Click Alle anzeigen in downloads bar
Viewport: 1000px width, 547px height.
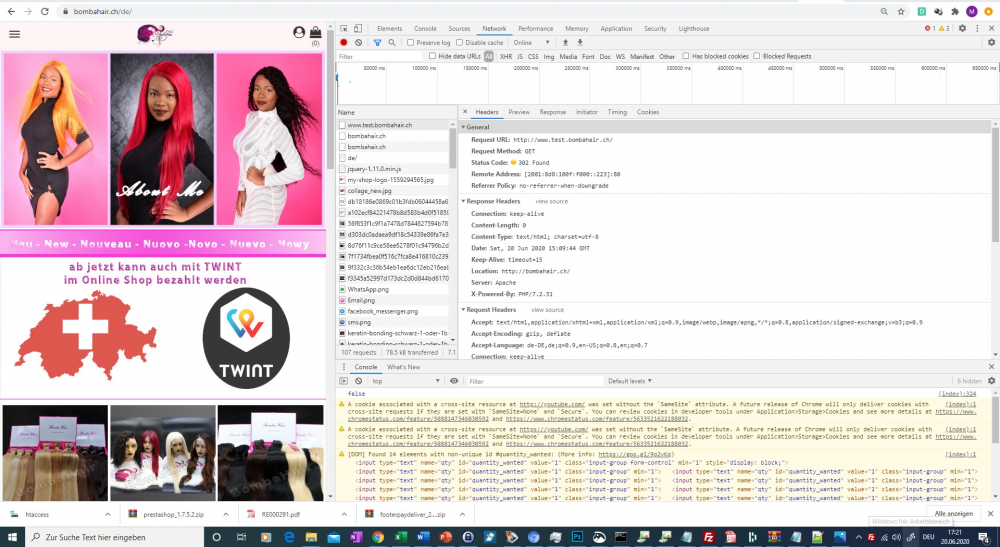pyautogui.click(x=953, y=514)
